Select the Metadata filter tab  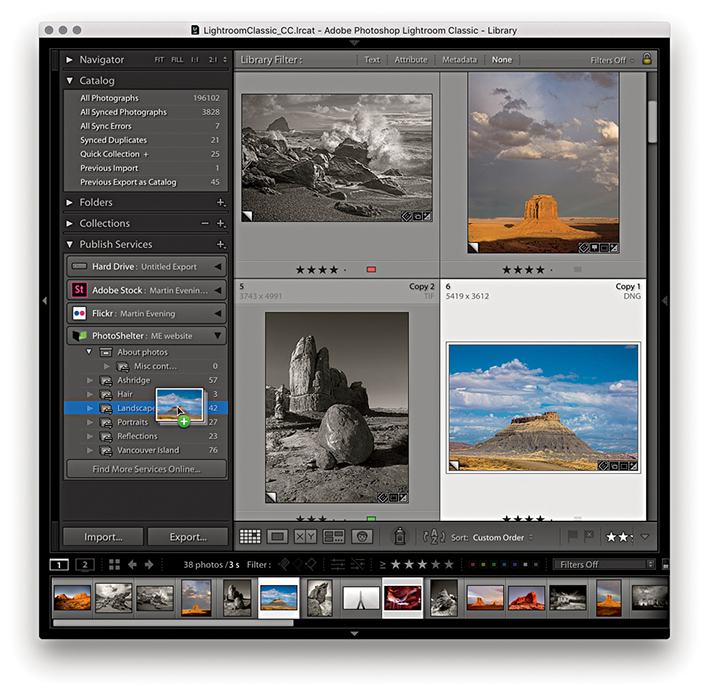pos(459,60)
